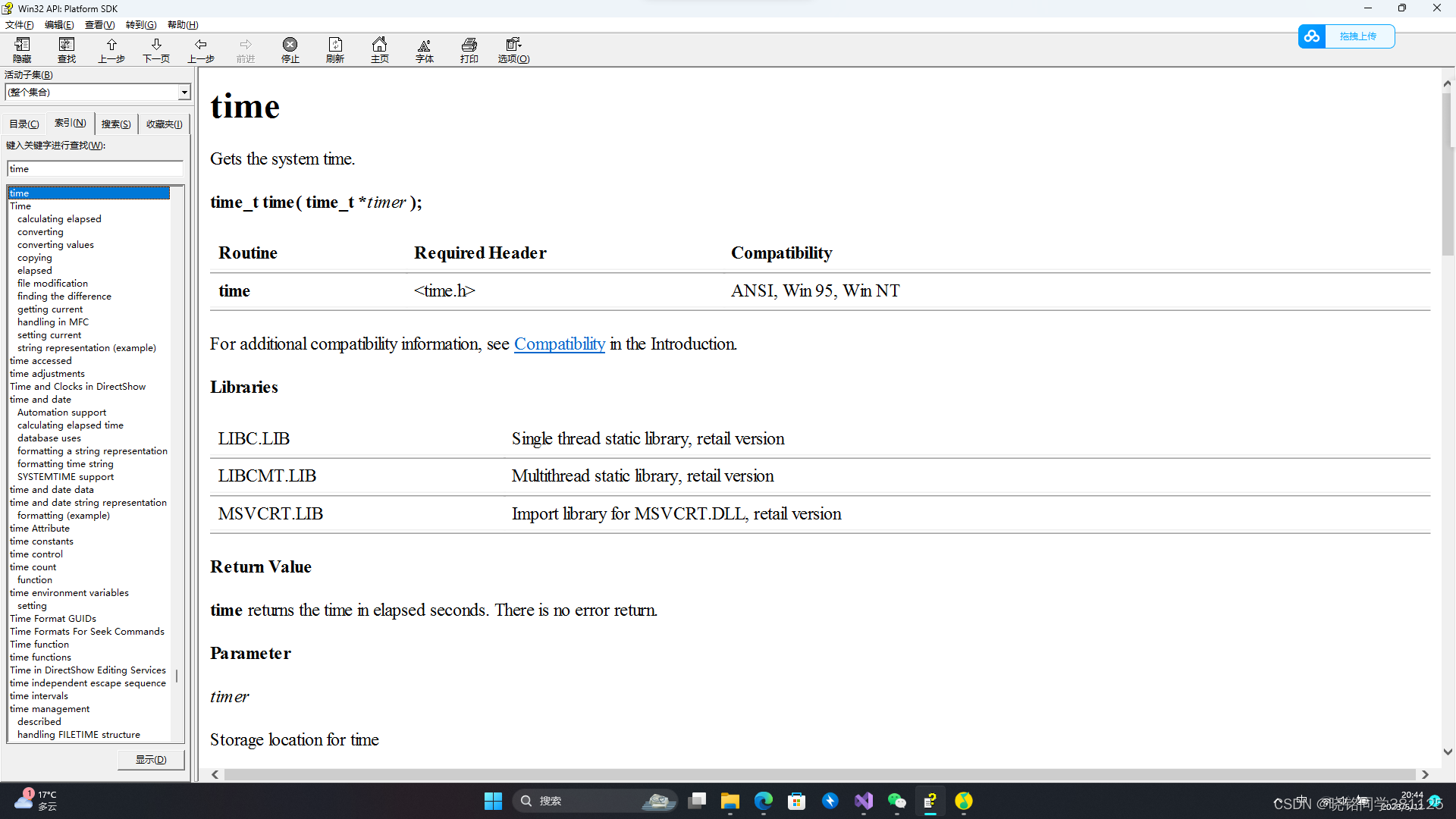Select 'time functions' in the index list
1456x819 pixels.
coord(41,657)
